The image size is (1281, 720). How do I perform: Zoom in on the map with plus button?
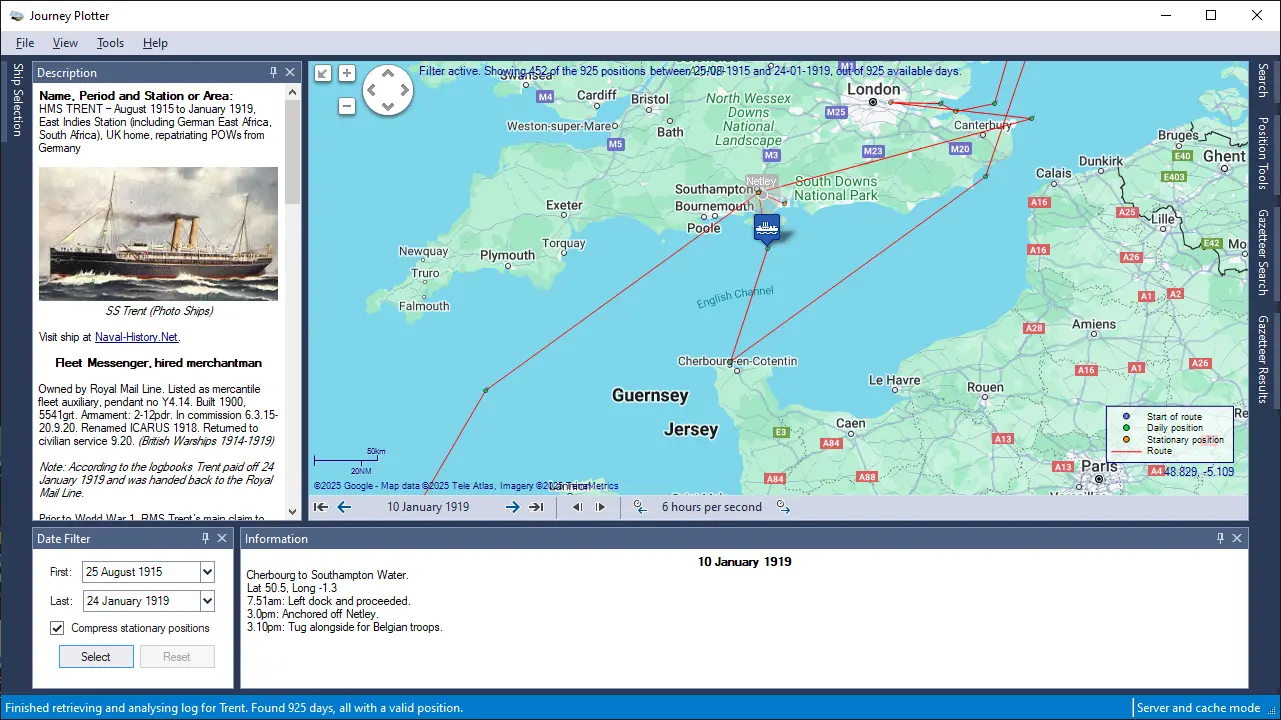click(x=347, y=73)
